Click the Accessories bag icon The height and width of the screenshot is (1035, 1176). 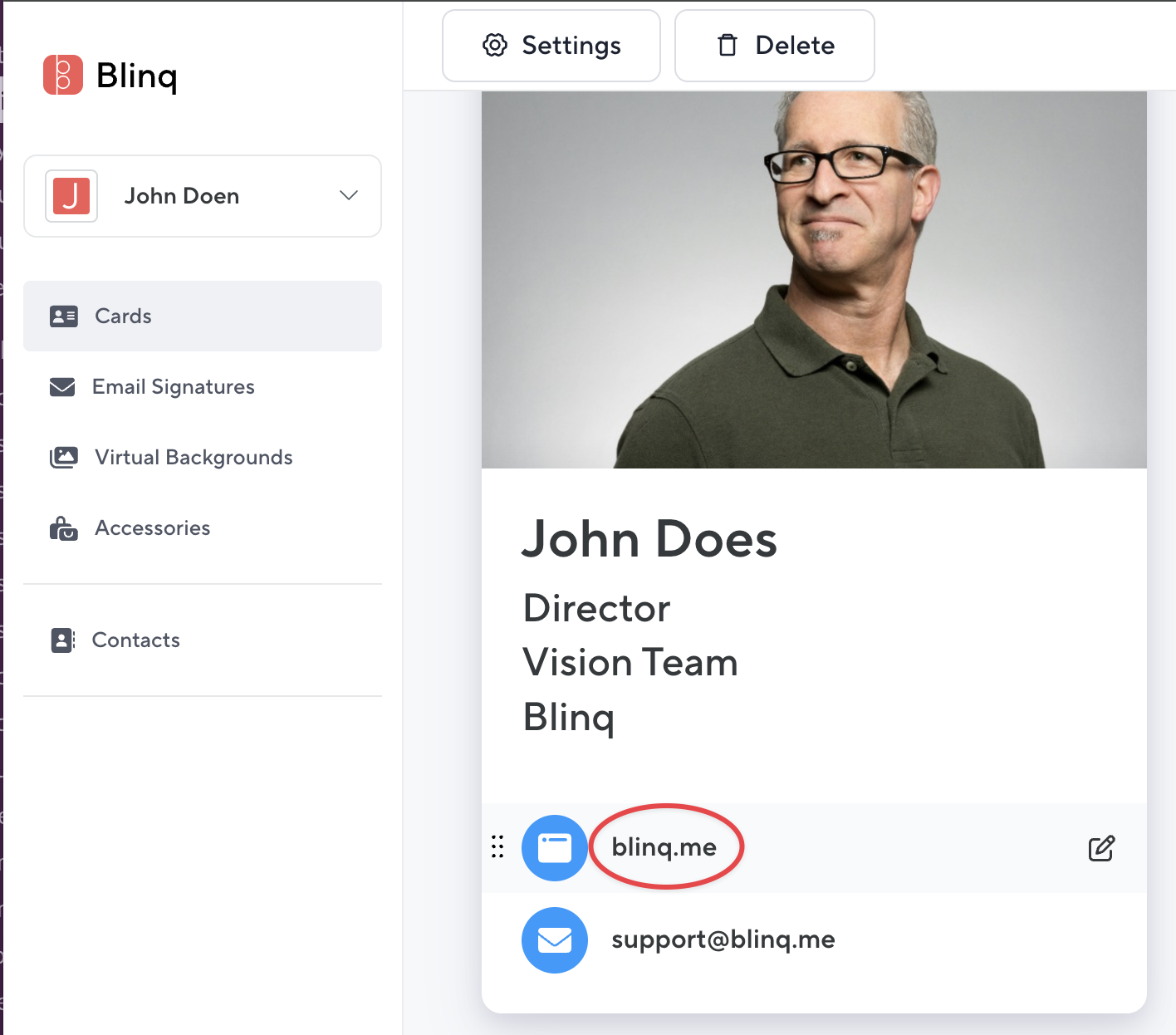click(x=64, y=528)
